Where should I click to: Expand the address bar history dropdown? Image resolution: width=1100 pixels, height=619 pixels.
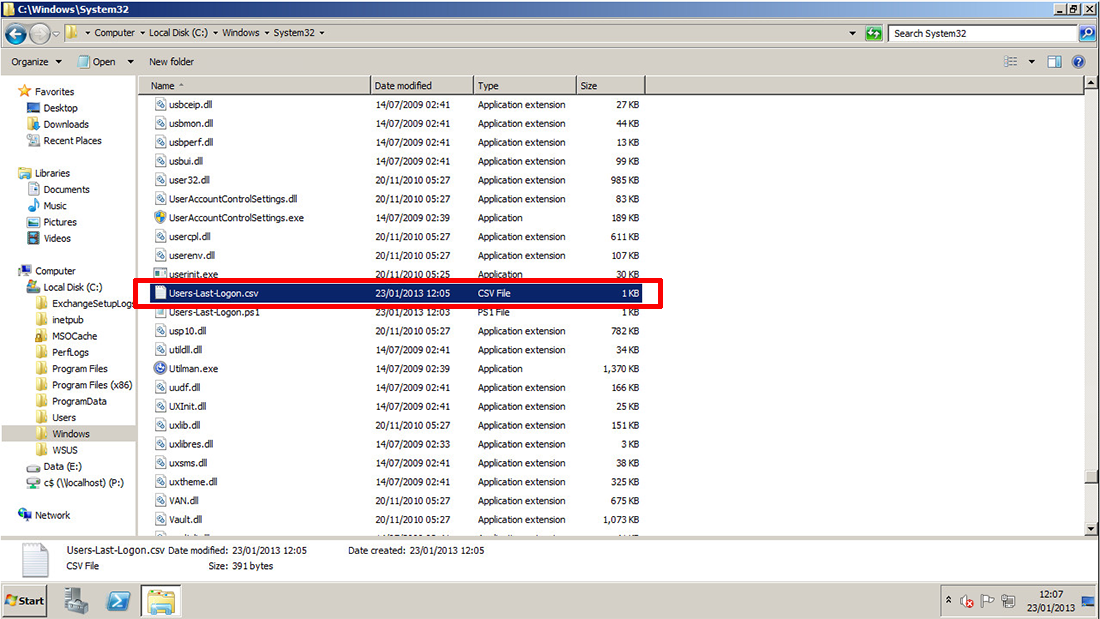[851, 32]
